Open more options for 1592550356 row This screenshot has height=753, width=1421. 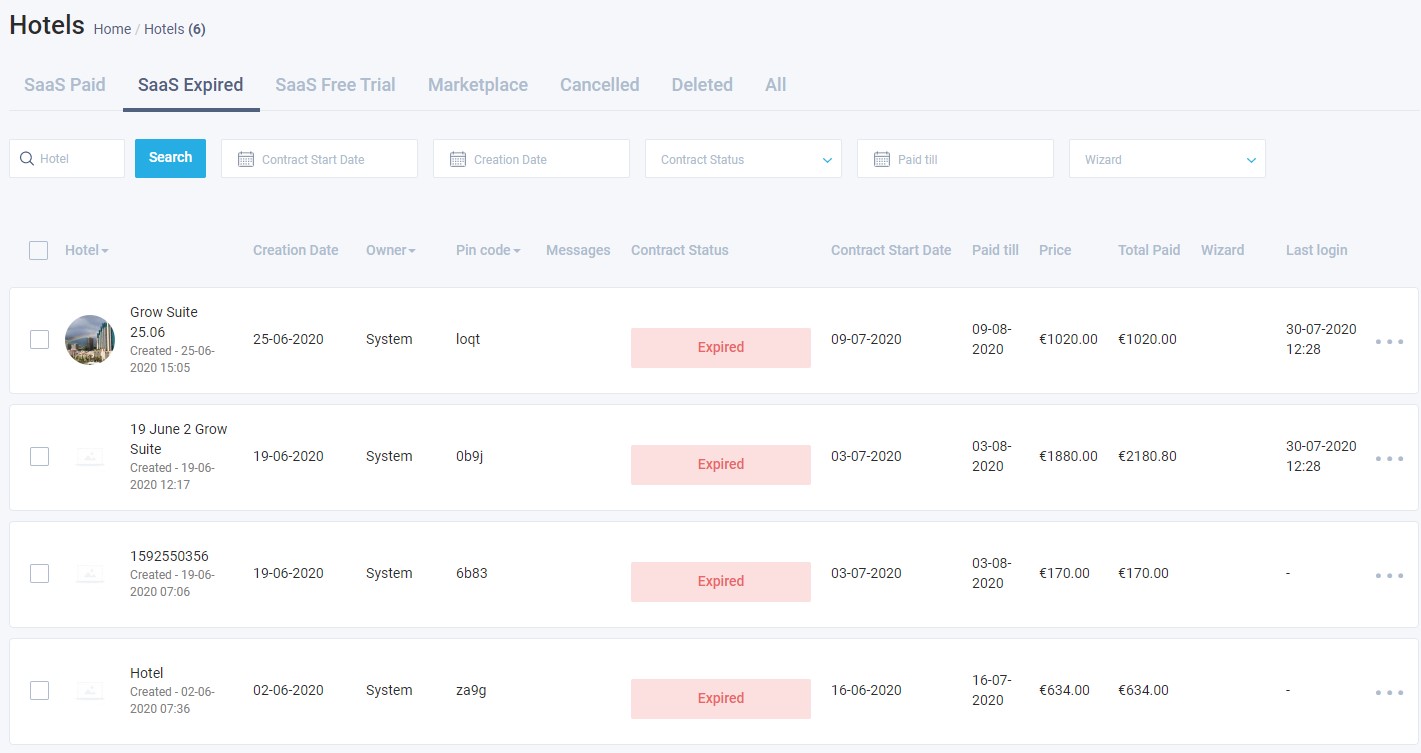pos(1389,575)
